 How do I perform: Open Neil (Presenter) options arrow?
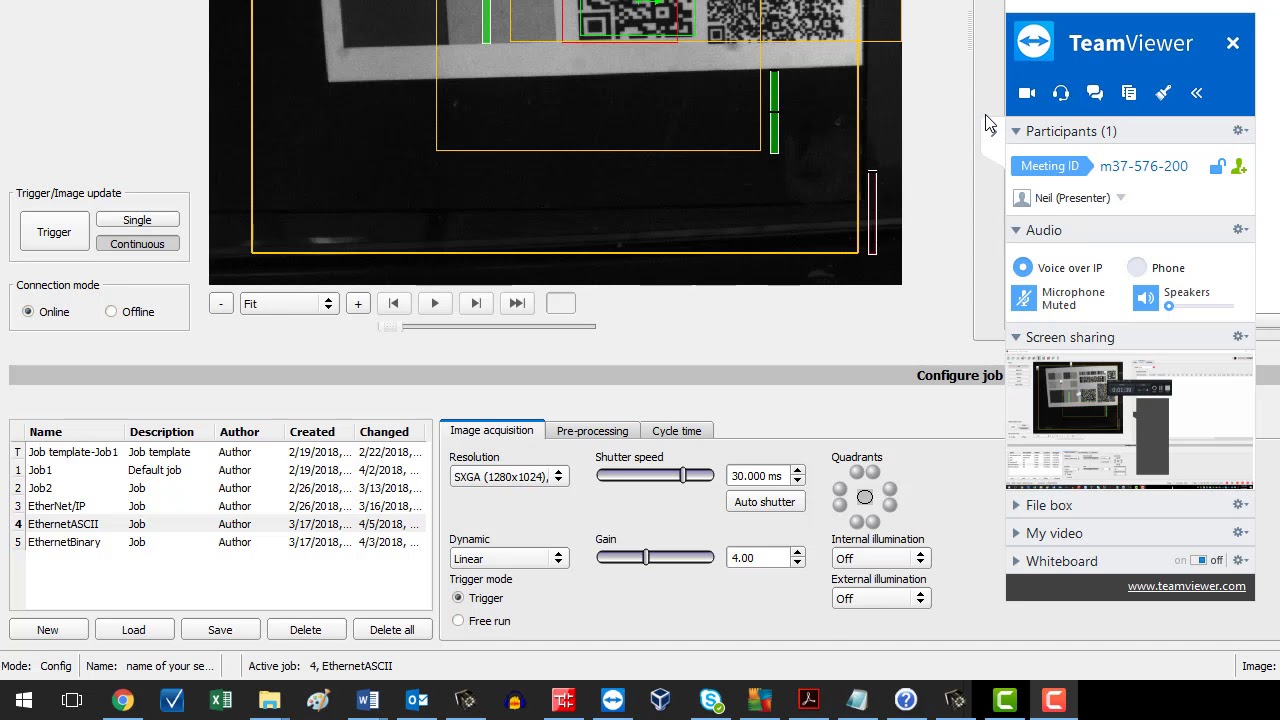click(1121, 198)
